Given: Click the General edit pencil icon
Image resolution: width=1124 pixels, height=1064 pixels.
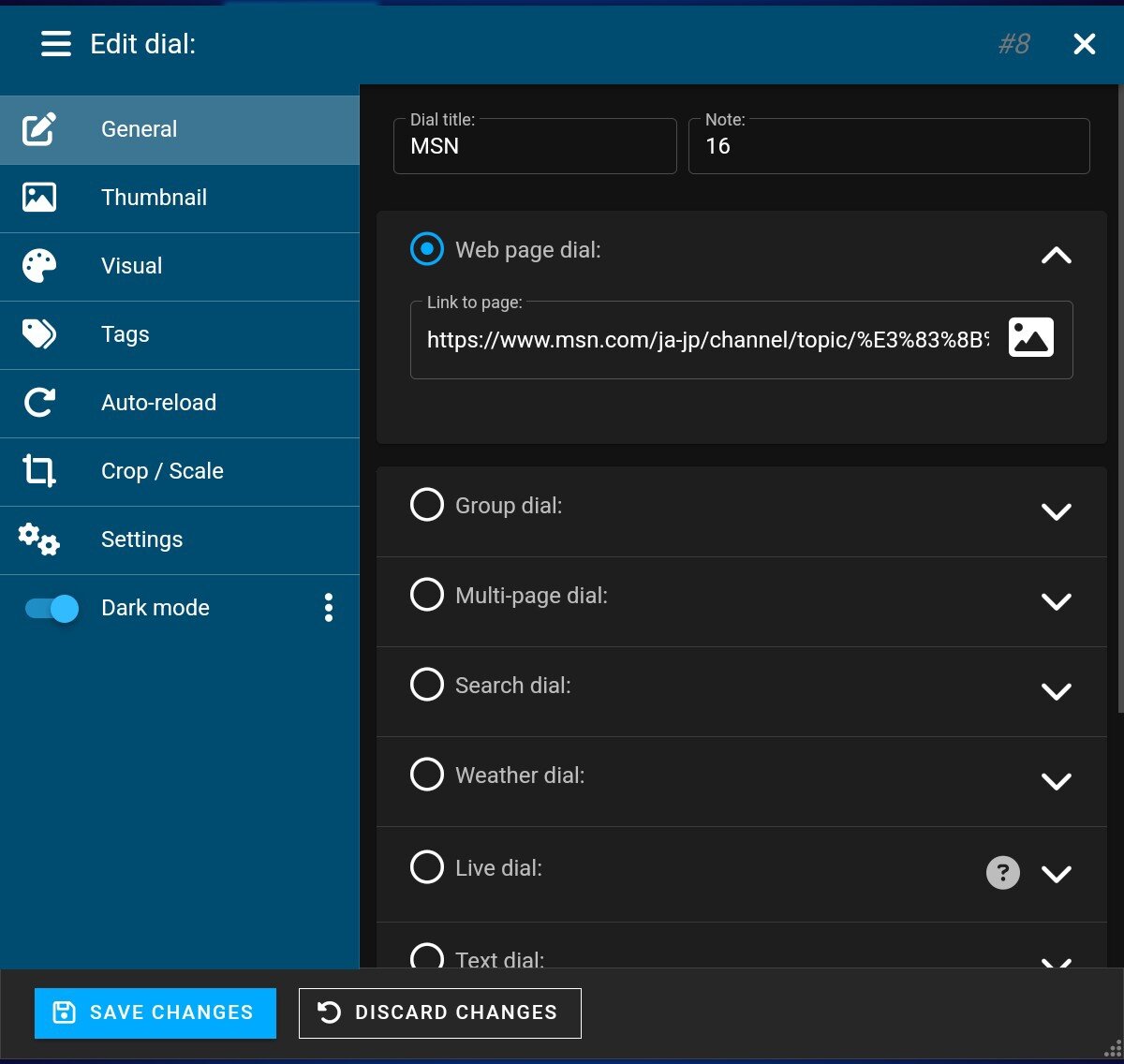Looking at the screenshot, I should [39, 129].
